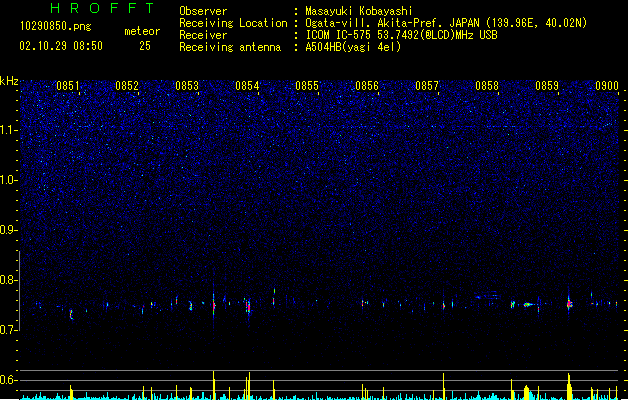Click the date 02.10.29 08:50
The width and height of the screenshot is (629, 400).
coord(61,46)
